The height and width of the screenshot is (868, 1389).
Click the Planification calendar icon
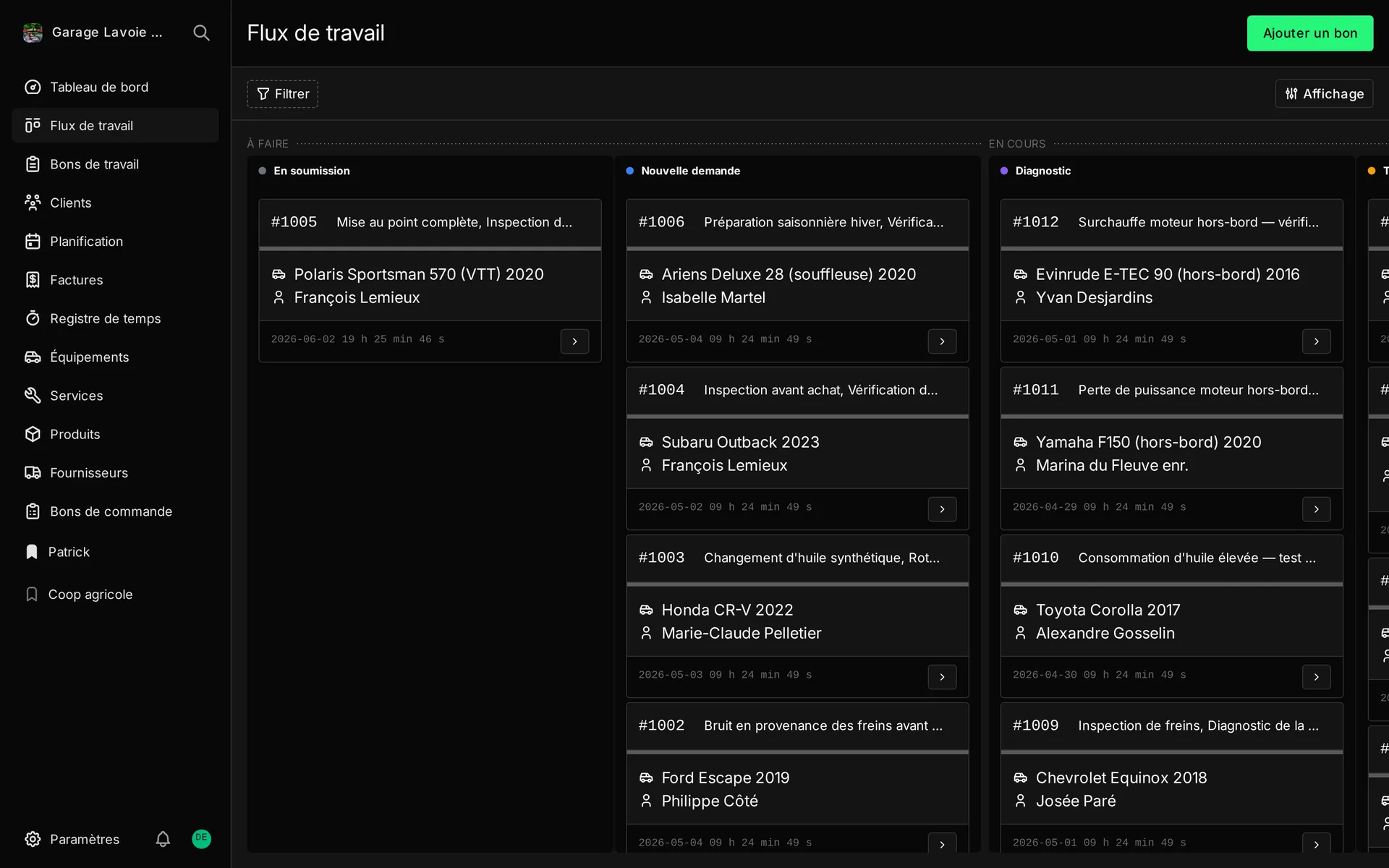click(x=33, y=242)
